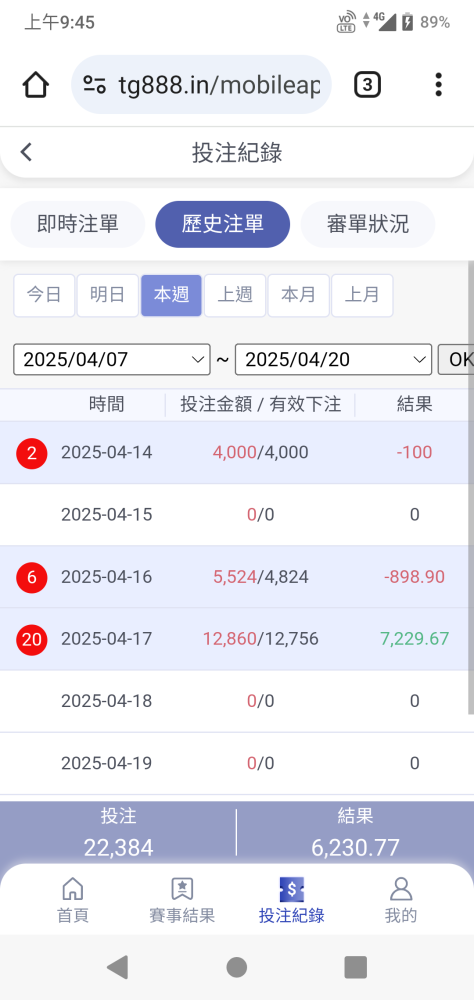Select the 今日 date range filter
Viewport: 474px width, 1000px height.
pos(44,295)
